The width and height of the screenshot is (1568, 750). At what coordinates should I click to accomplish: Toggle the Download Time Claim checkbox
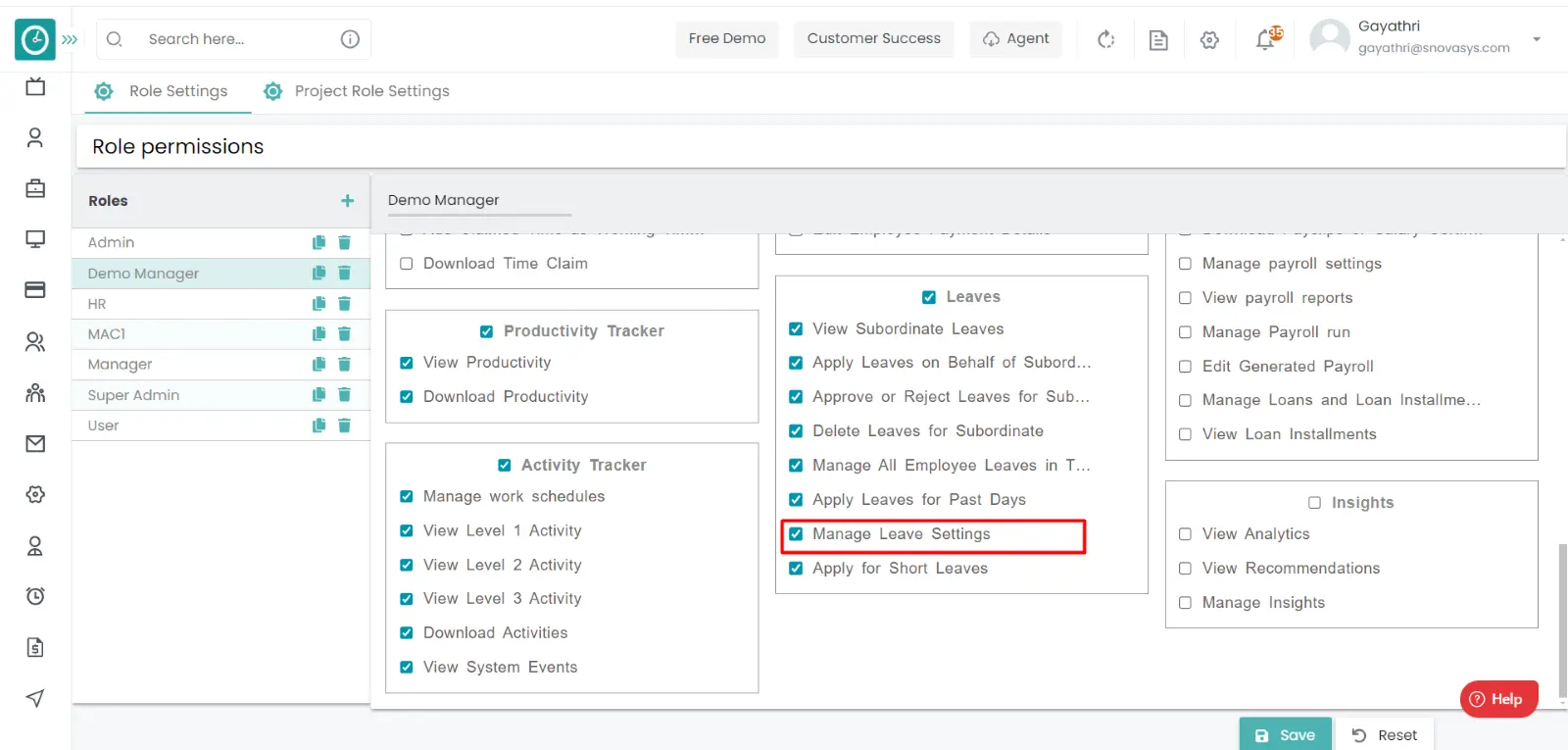407,264
